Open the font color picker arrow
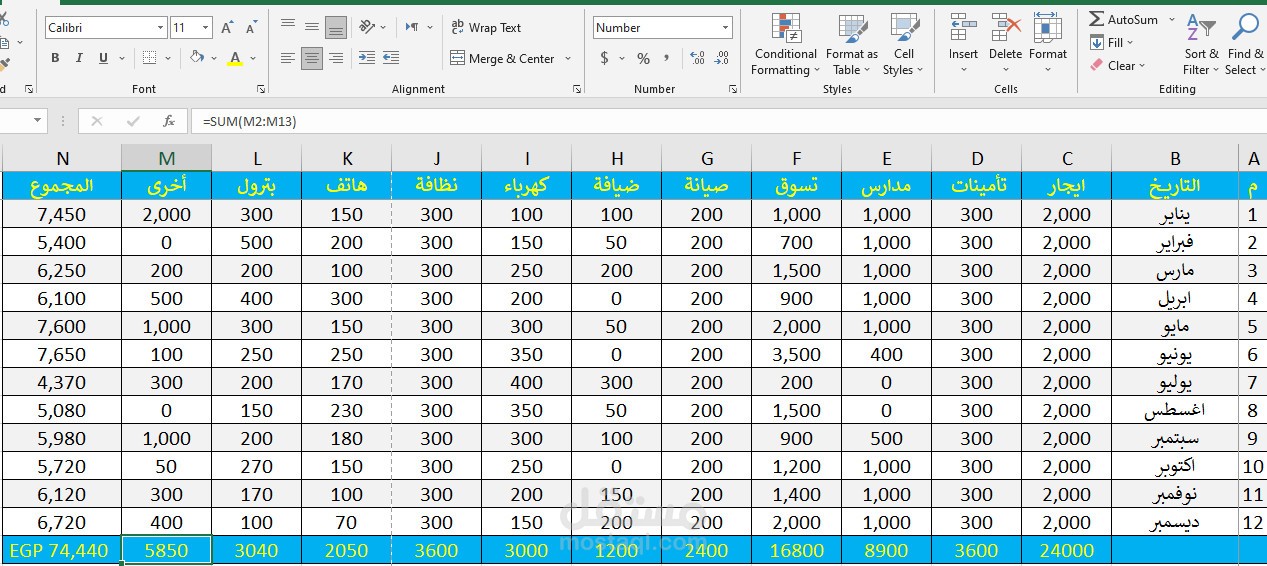This screenshot has width=1267, height=566. point(252,59)
